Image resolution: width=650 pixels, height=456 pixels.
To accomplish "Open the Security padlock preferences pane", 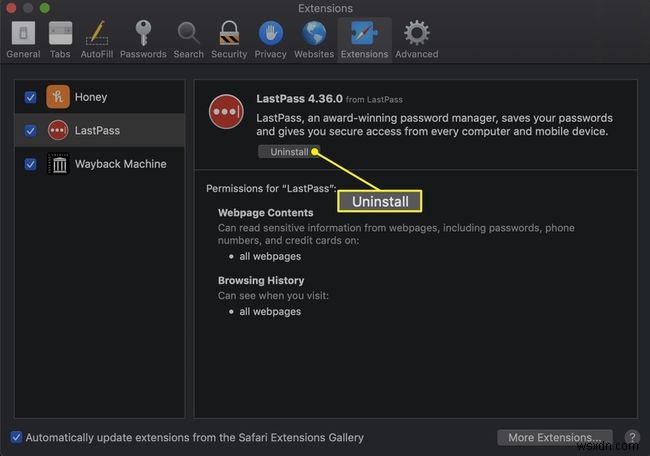I will click(x=229, y=40).
